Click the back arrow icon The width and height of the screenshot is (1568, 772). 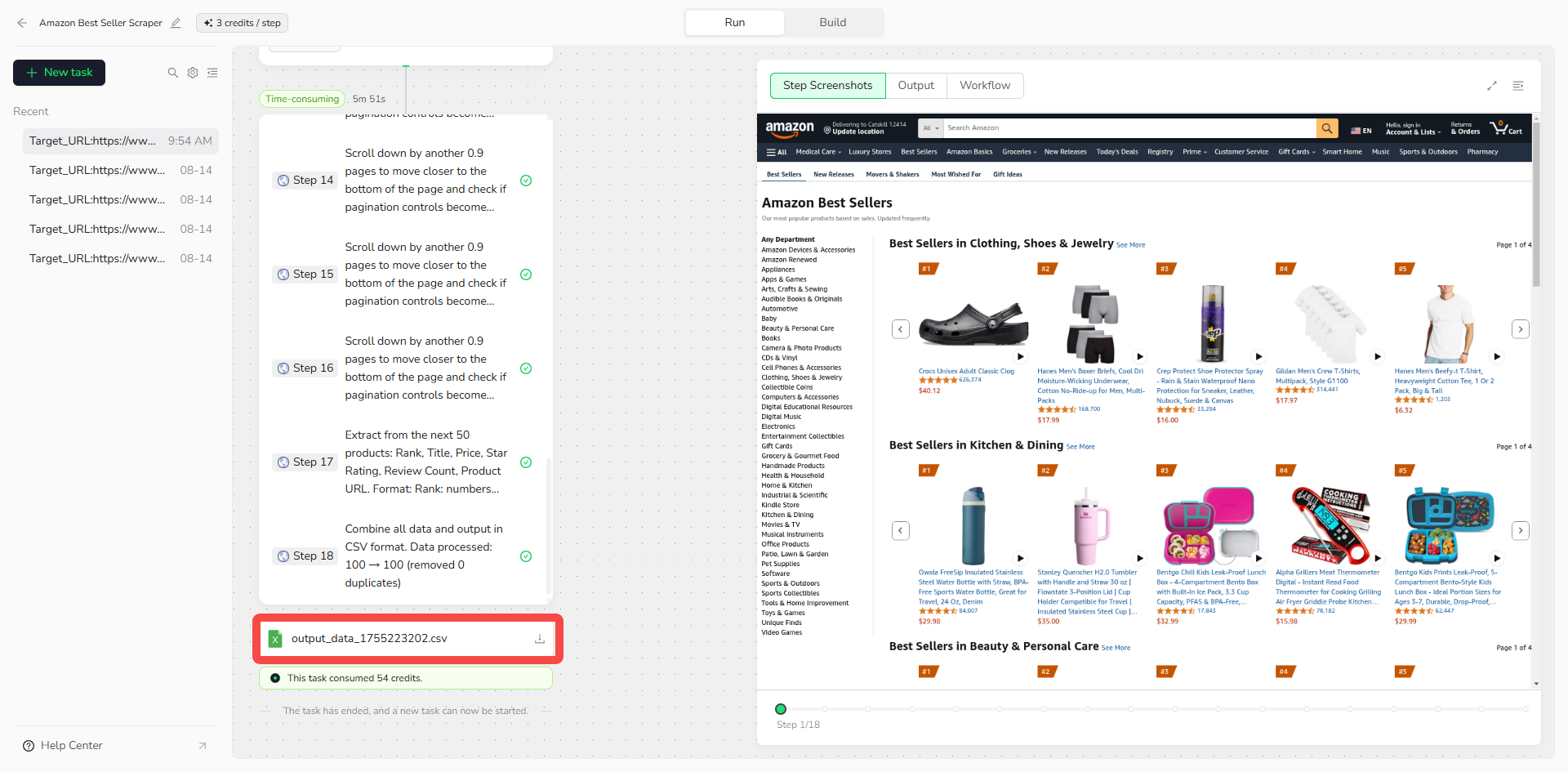[22, 23]
